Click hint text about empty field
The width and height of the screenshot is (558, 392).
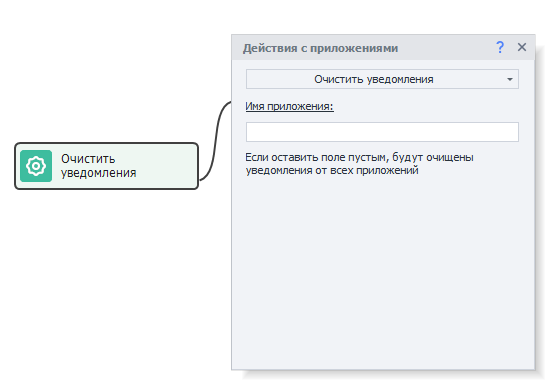[359, 164]
